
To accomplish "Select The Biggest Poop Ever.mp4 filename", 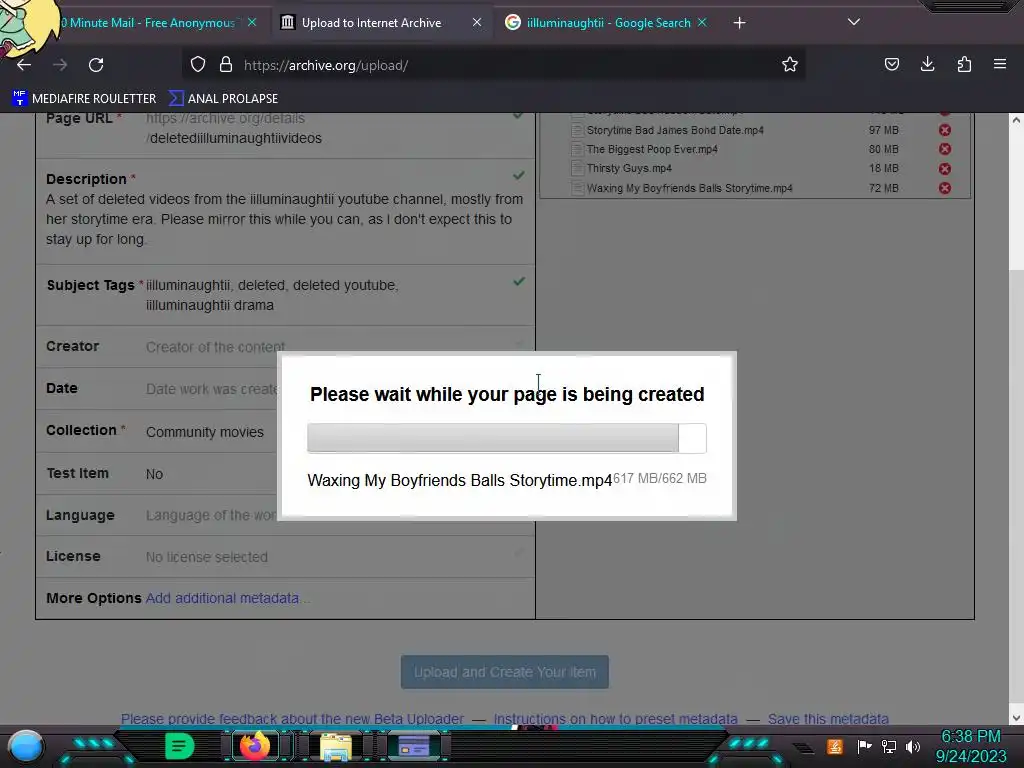I will click(x=652, y=149).
